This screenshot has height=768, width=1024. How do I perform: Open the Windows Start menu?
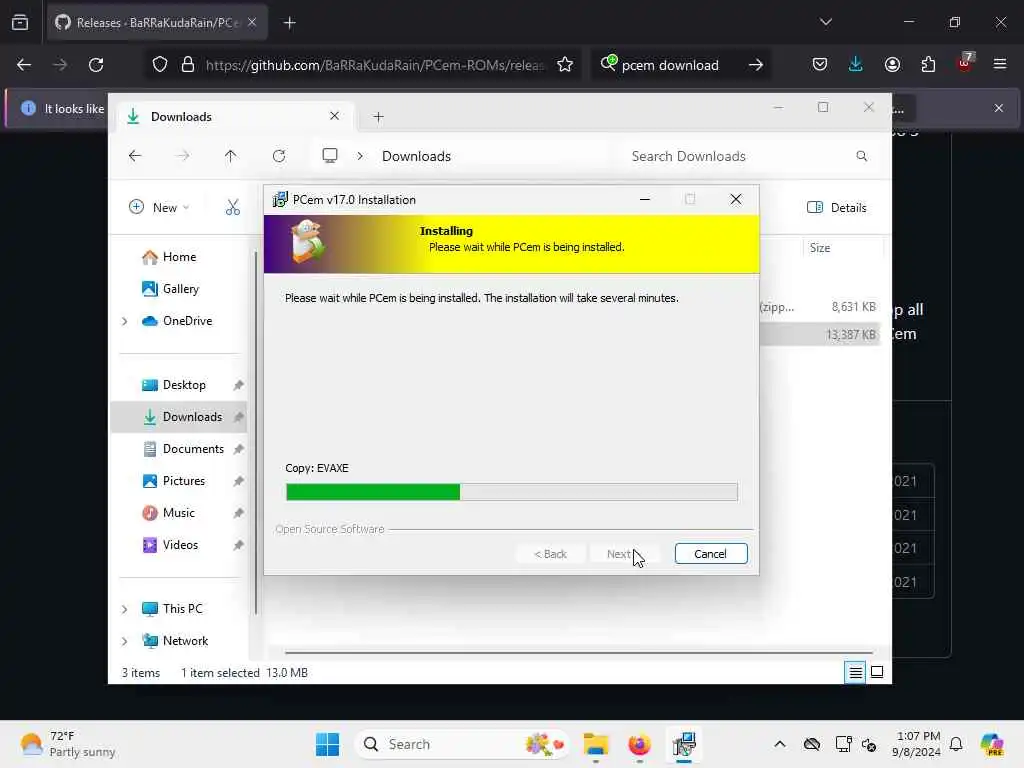tap(327, 744)
